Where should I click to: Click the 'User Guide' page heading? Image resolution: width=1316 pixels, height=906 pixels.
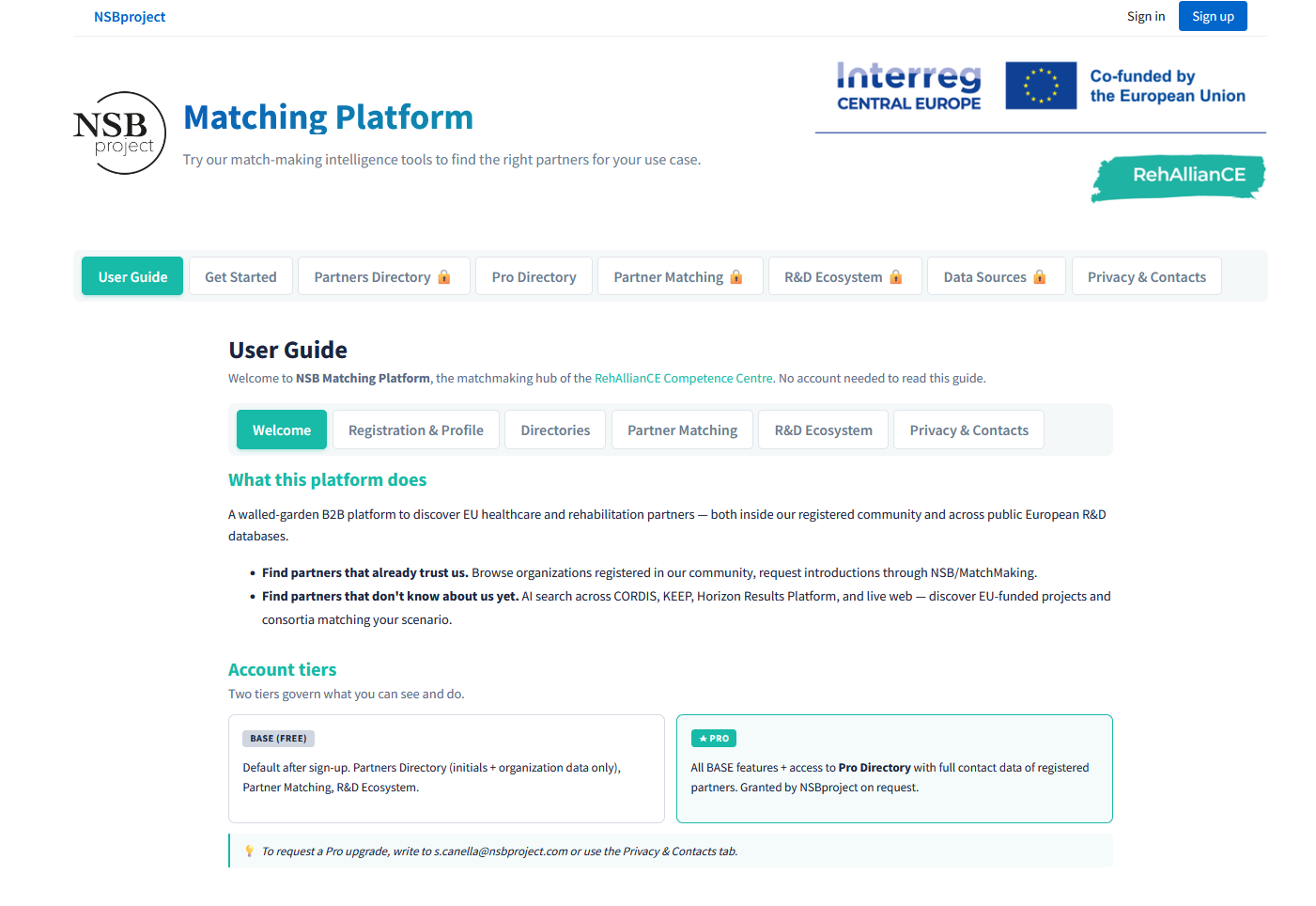pos(287,350)
